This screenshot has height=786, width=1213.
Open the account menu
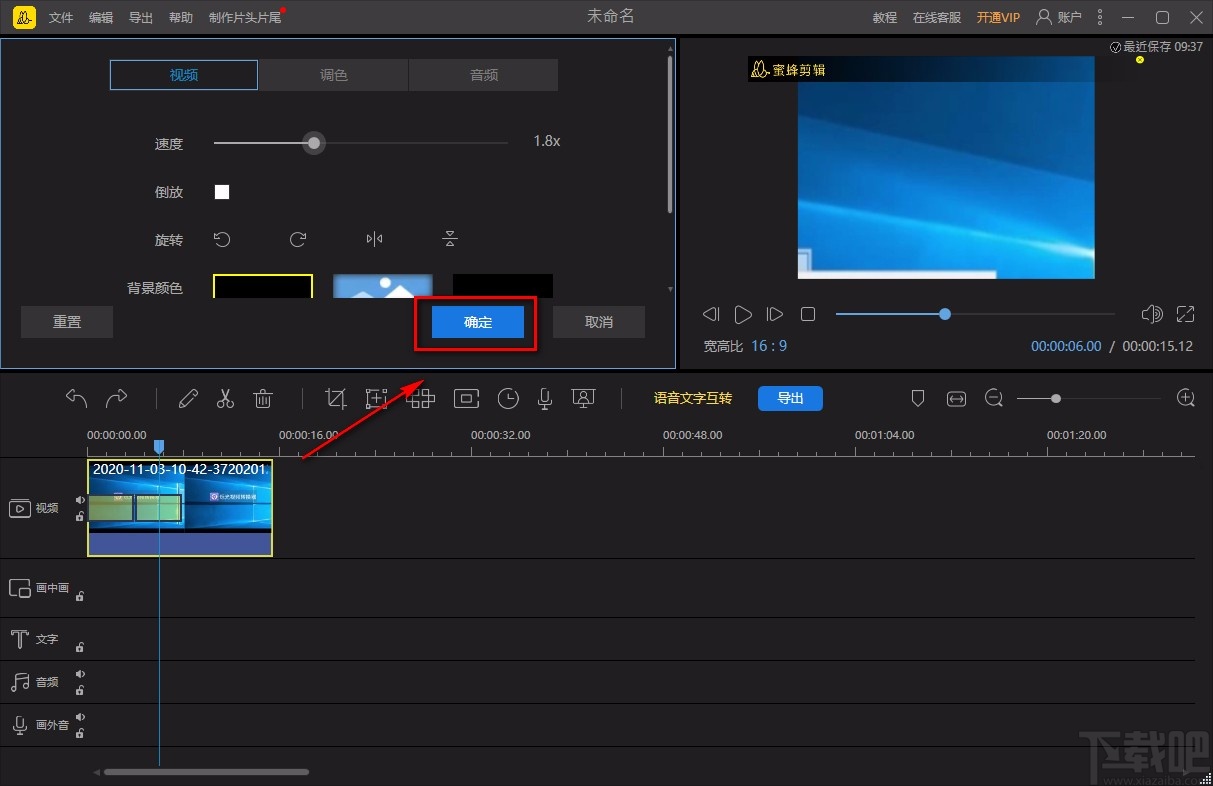pyautogui.click(x=1059, y=17)
